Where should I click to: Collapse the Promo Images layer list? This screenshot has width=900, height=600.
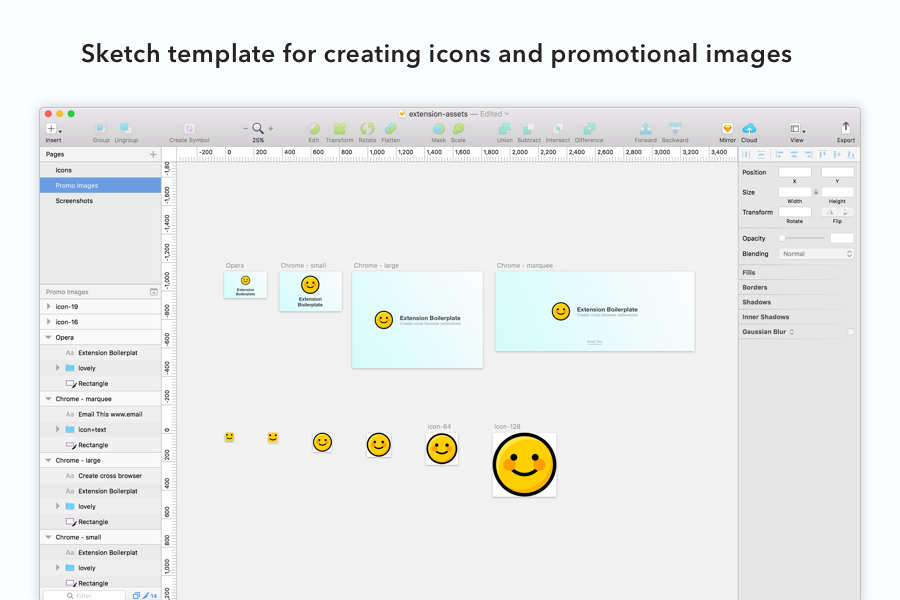[154, 292]
